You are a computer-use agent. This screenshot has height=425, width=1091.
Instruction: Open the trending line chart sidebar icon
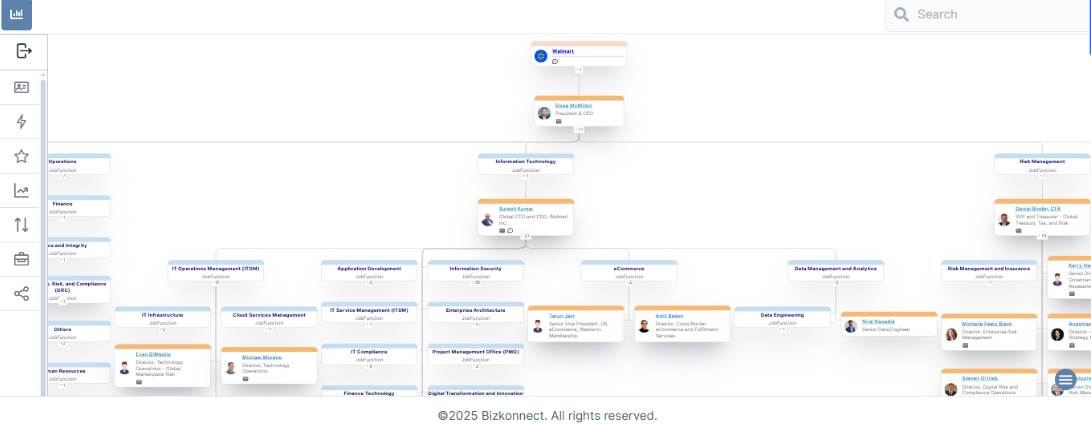point(22,191)
